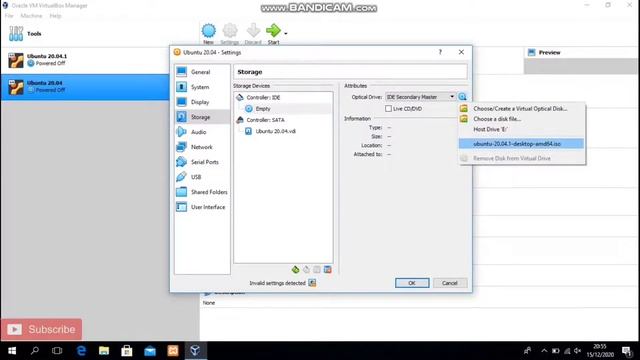
Task: Click the VirtualBox cube taskbar icon
Action: click(195, 351)
